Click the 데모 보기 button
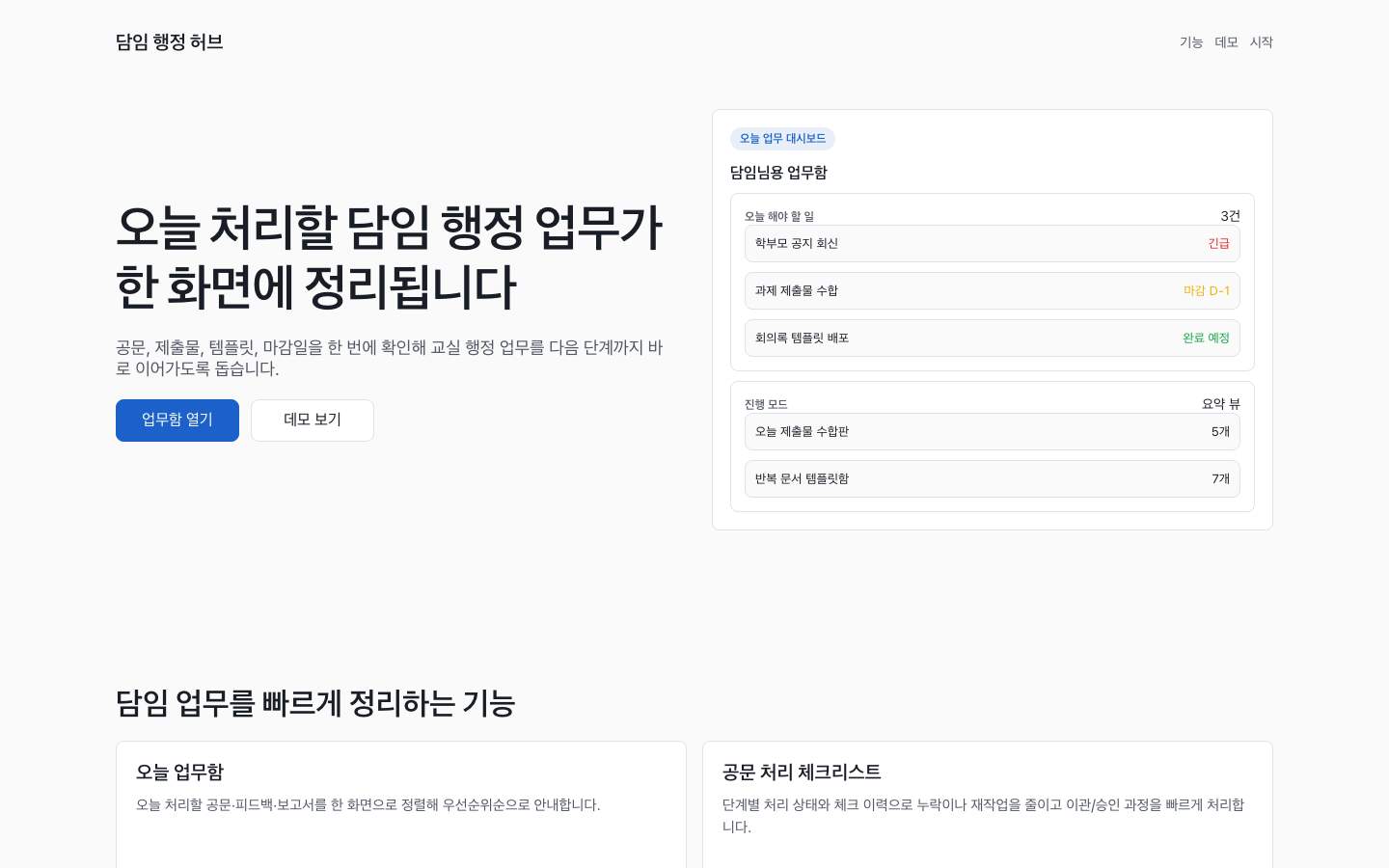The height and width of the screenshot is (868, 1389). [x=313, y=420]
